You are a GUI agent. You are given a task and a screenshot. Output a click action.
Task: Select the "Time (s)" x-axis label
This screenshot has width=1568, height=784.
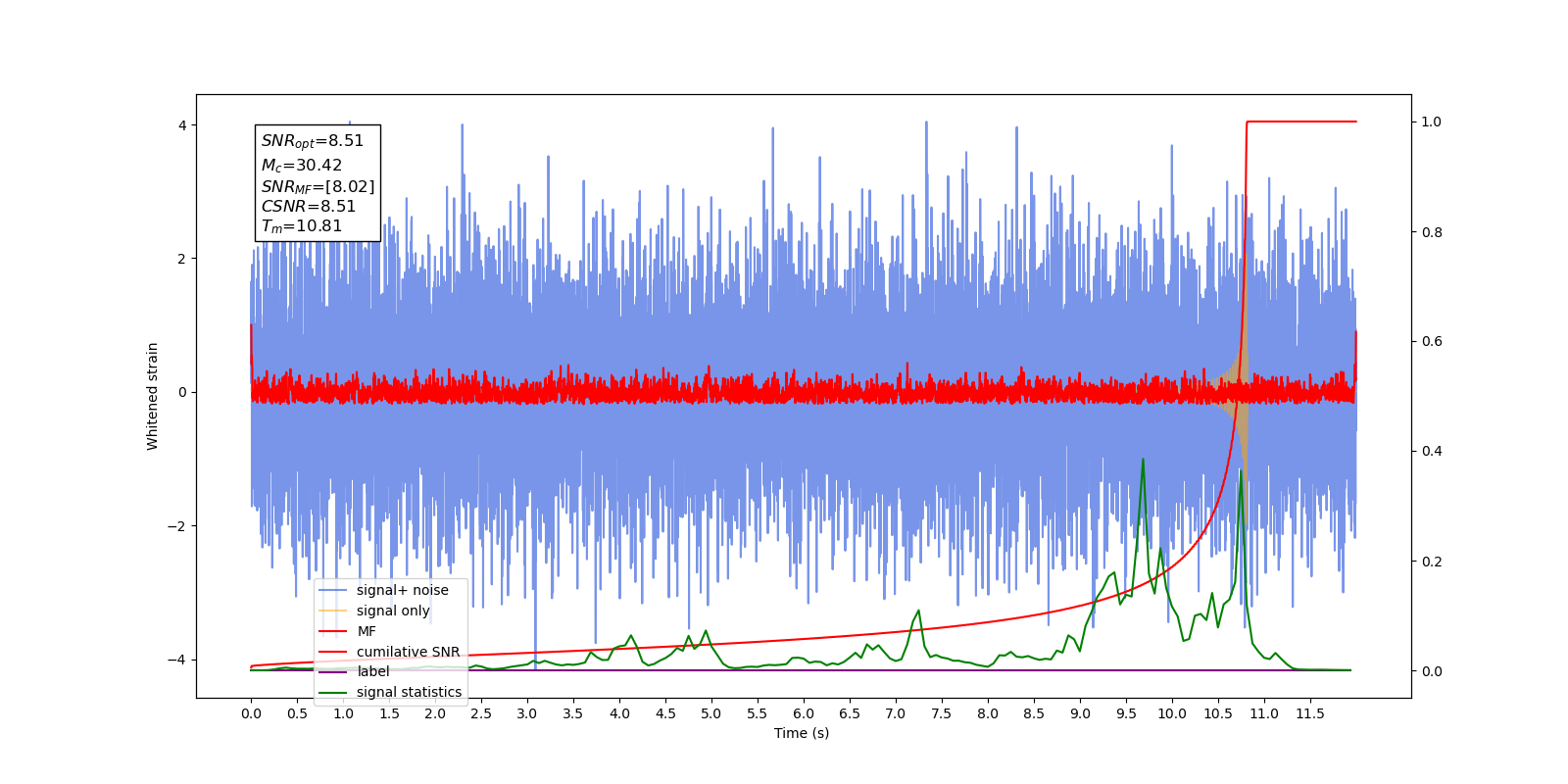(x=802, y=733)
